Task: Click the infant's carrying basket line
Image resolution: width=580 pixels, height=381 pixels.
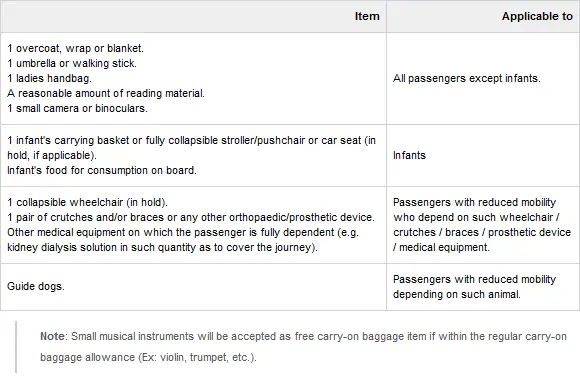Action: tap(192, 148)
